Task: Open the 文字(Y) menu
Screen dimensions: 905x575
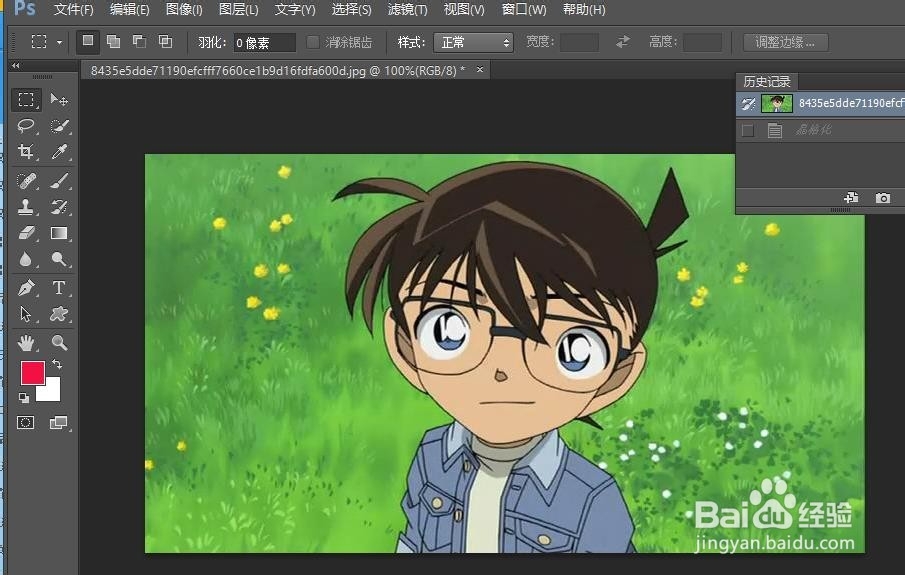Action: (x=295, y=9)
